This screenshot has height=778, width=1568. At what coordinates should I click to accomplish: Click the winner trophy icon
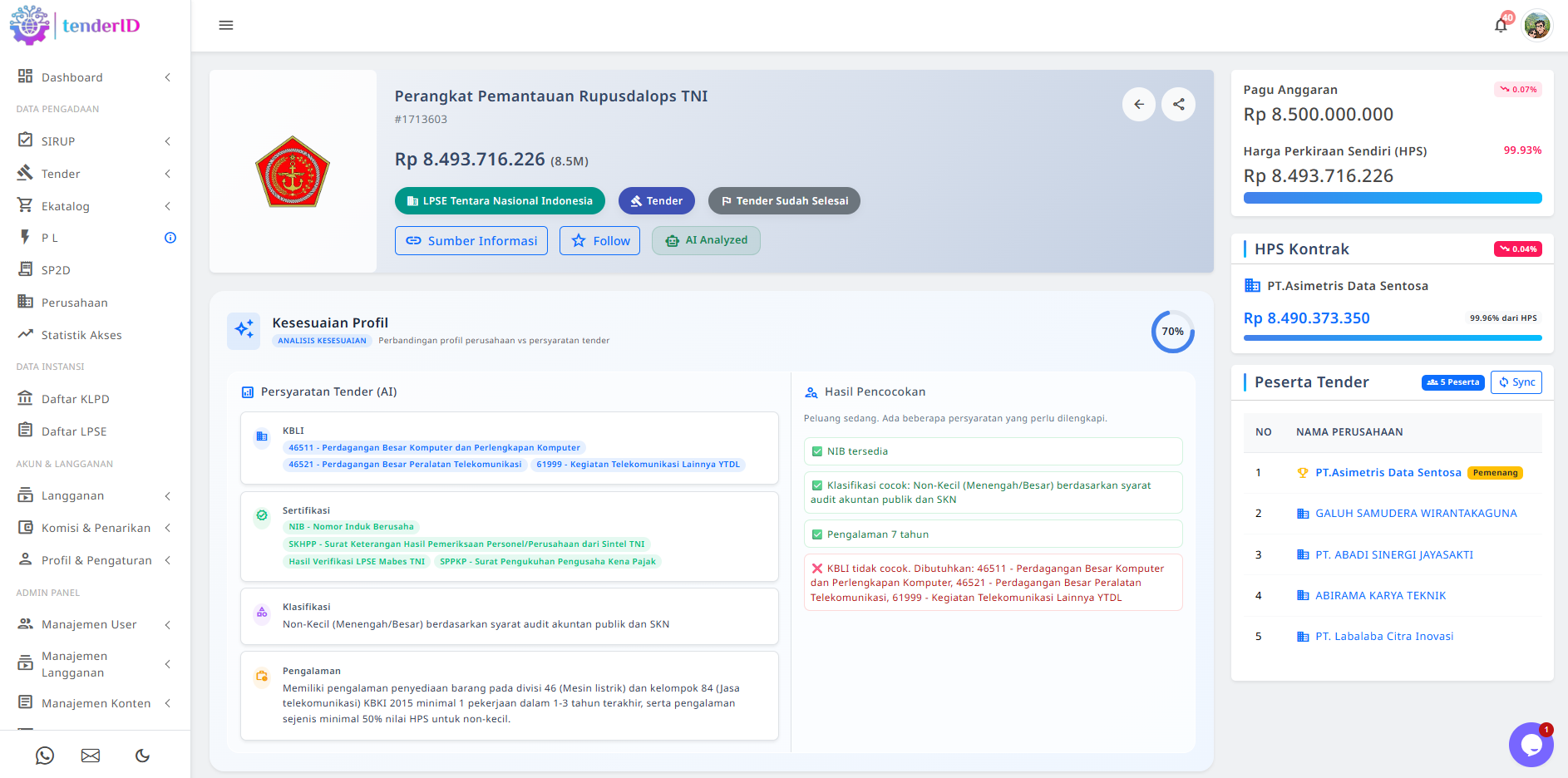[1303, 473]
